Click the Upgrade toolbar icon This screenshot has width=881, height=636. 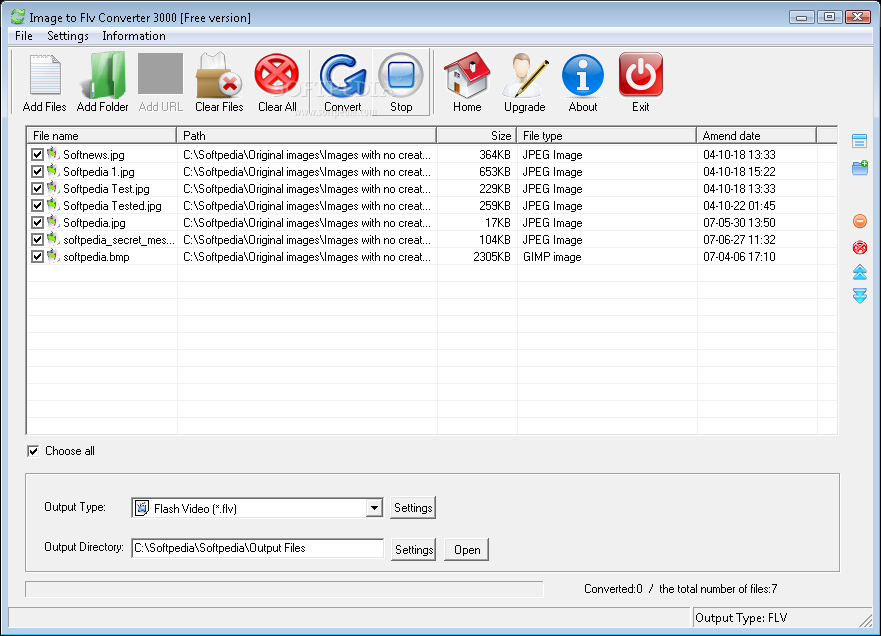(x=525, y=75)
